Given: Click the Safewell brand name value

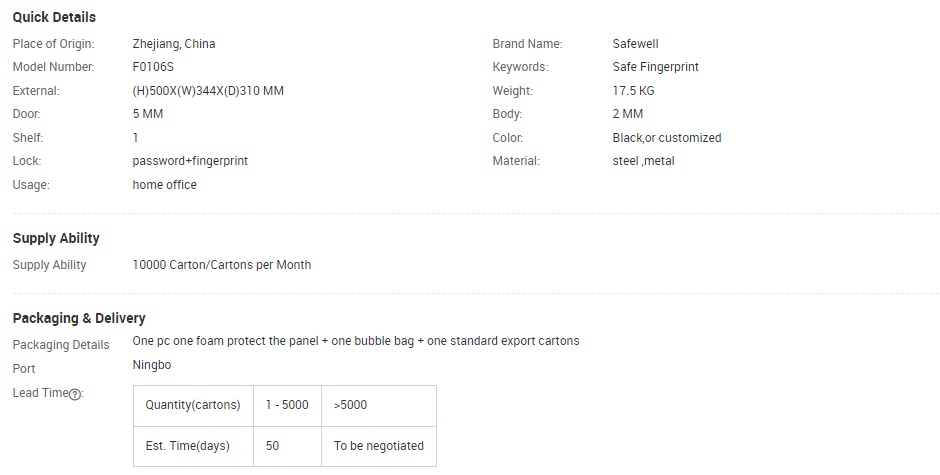Looking at the screenshot, I should tap(635, 44).
